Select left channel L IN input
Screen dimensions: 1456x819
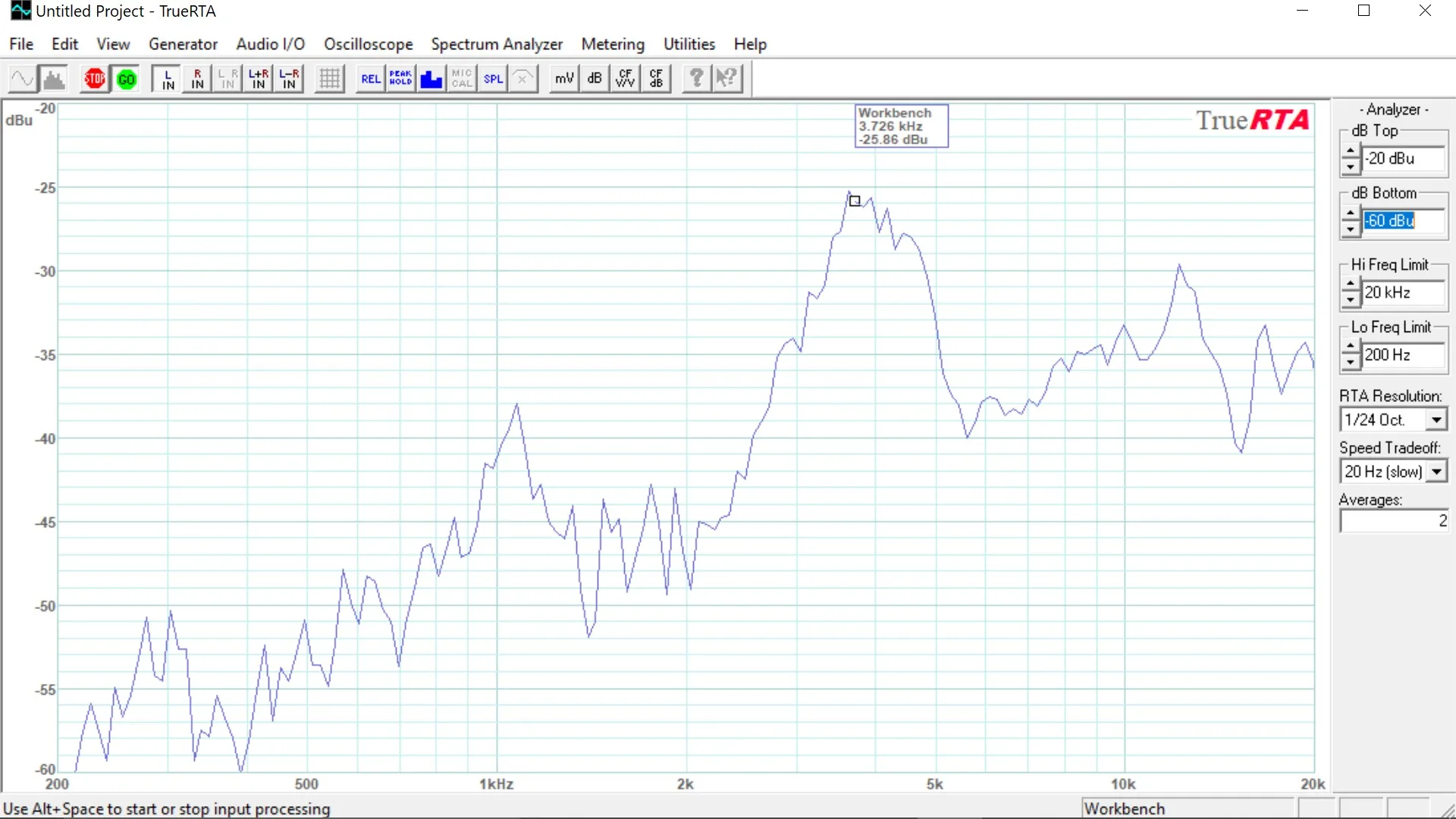pyautogui.click(x=168, y=78)
